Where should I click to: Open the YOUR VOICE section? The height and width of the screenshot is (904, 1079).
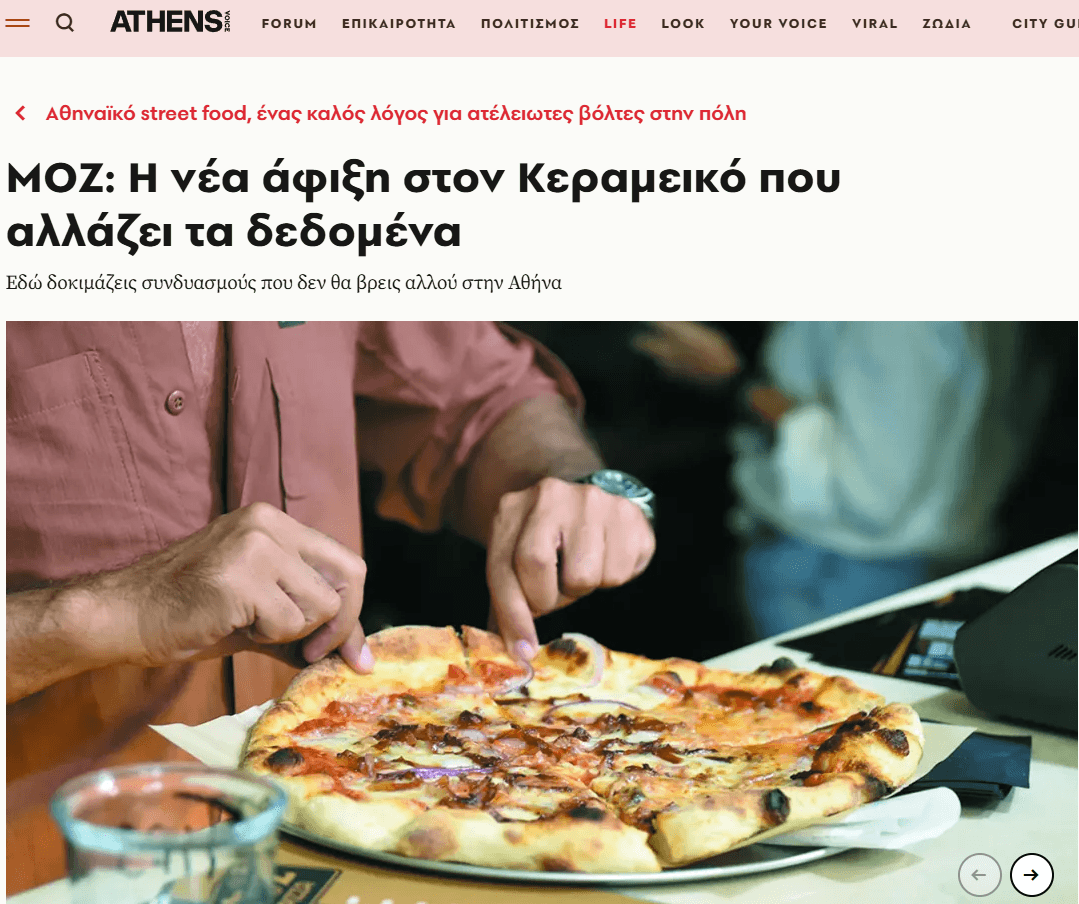click(778, 23)
